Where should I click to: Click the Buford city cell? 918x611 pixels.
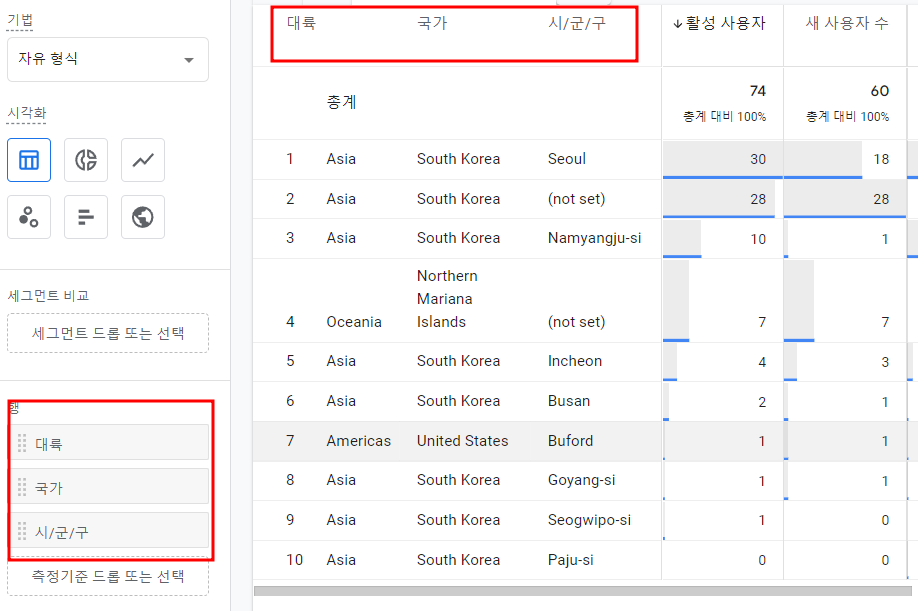[570, 441]
